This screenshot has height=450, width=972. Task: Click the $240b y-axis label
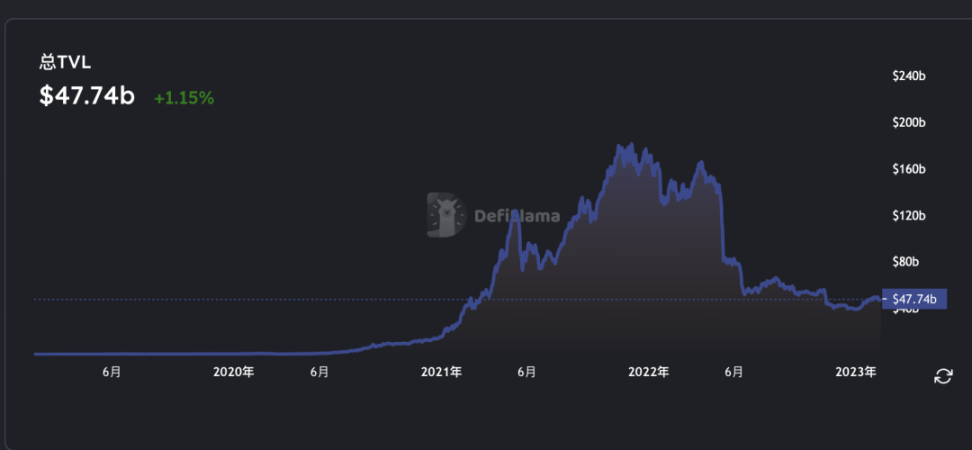point(909,76)
